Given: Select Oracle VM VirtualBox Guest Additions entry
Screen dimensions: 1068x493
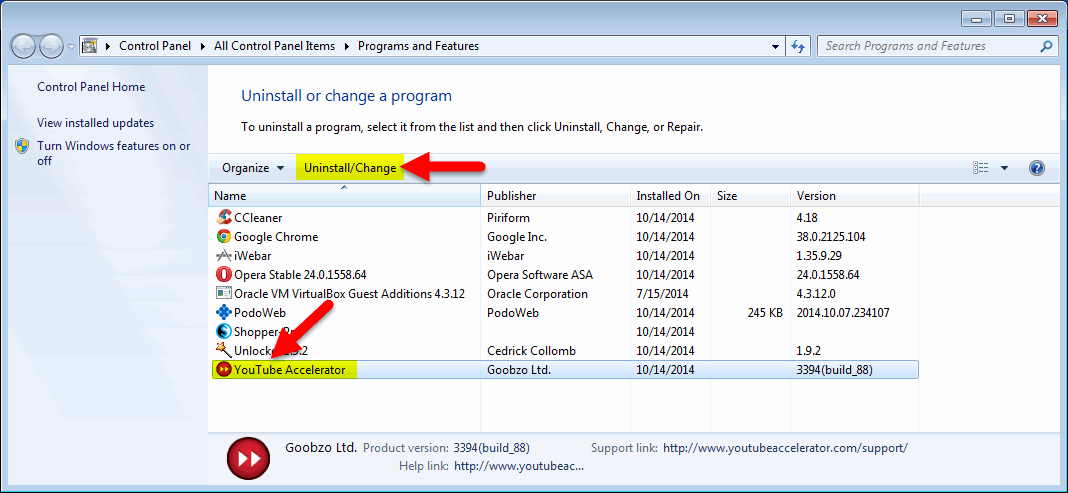Looking at the screenshot, I should (349, 294).
